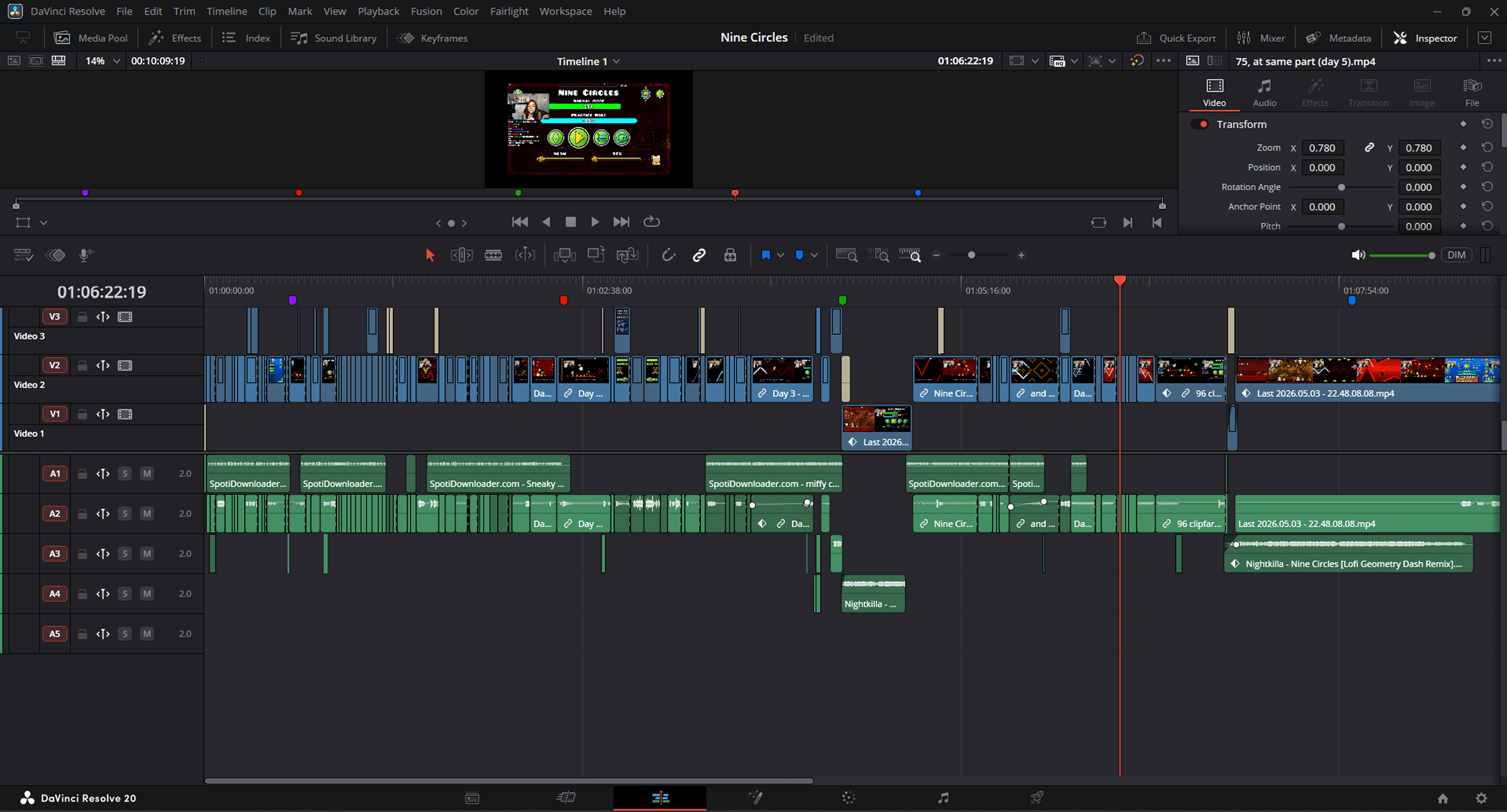The width and height of the screenshot is (1507, 812).
Task: Click the voiceover microphone icon
Action: point(86,255)
